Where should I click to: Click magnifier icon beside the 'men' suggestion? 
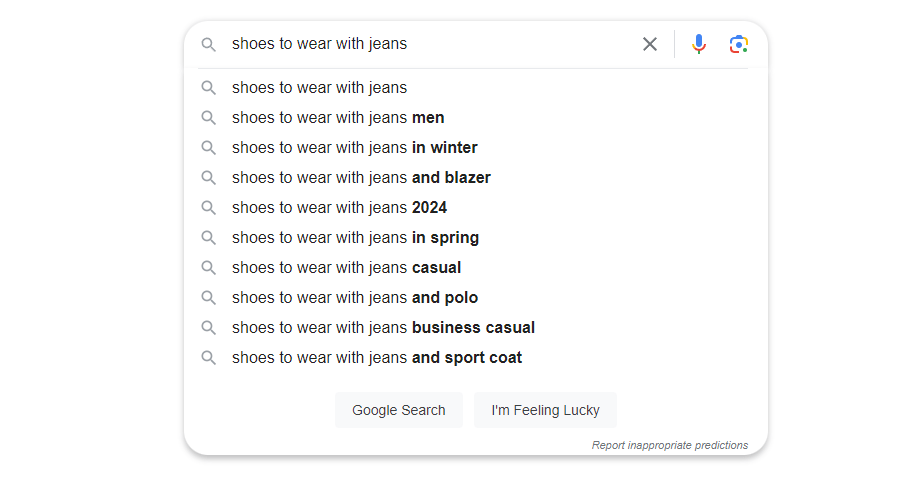[x=208, y=118]
